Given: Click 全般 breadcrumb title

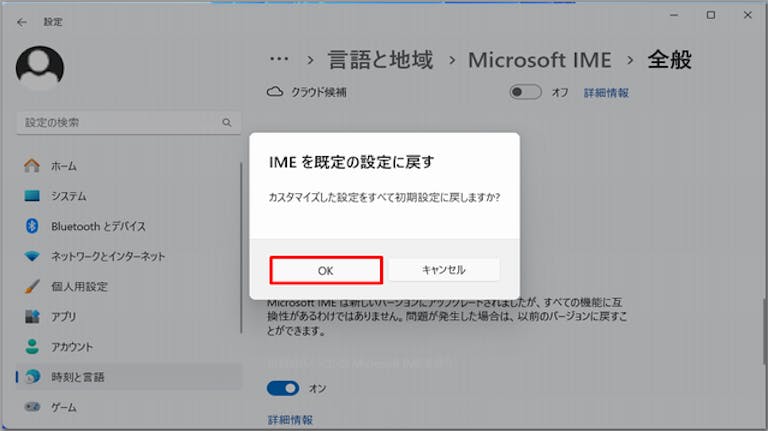Looking at the screenshot, I should [x=670, y=60].
